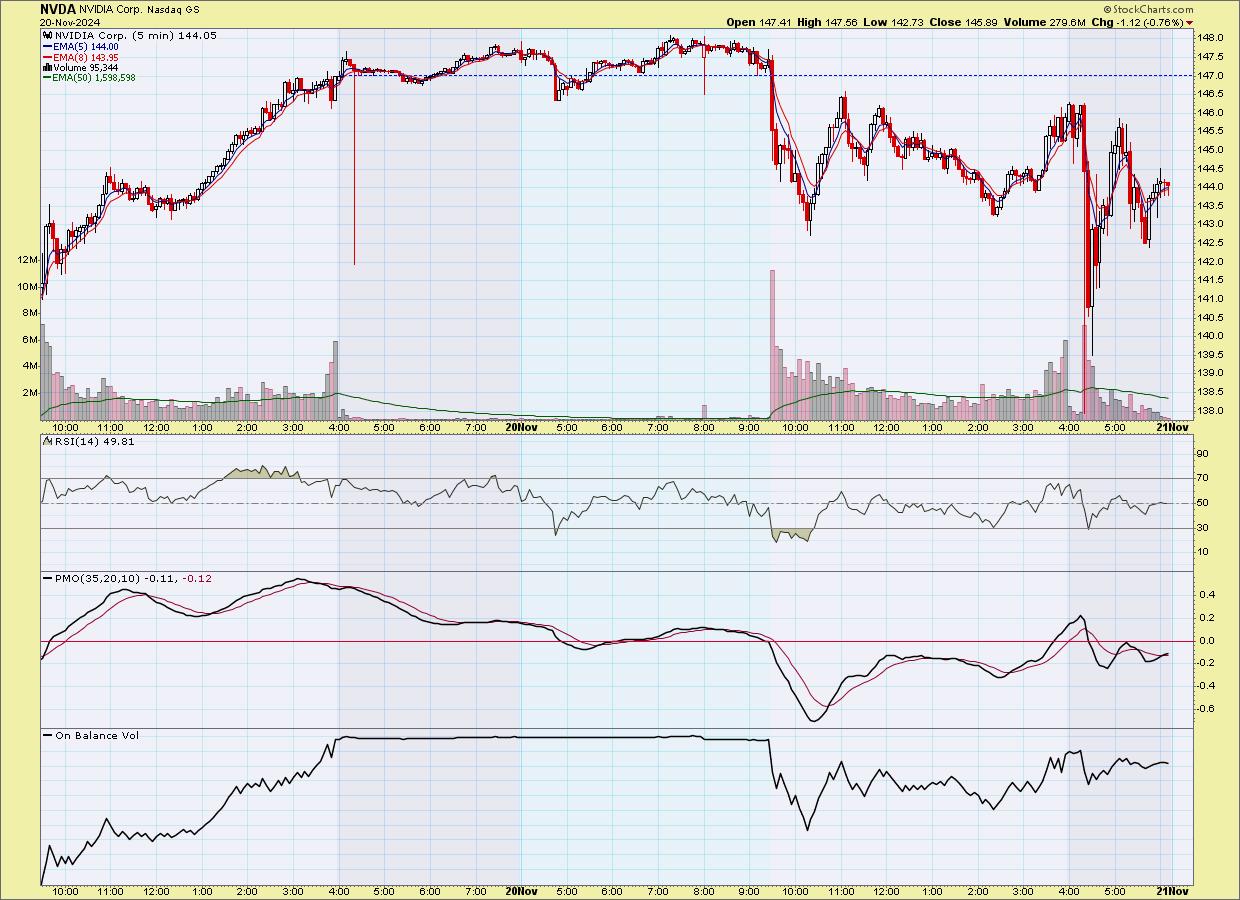
Task: Click the volume bars icon in legend
Action: click(x=47, y=67)
